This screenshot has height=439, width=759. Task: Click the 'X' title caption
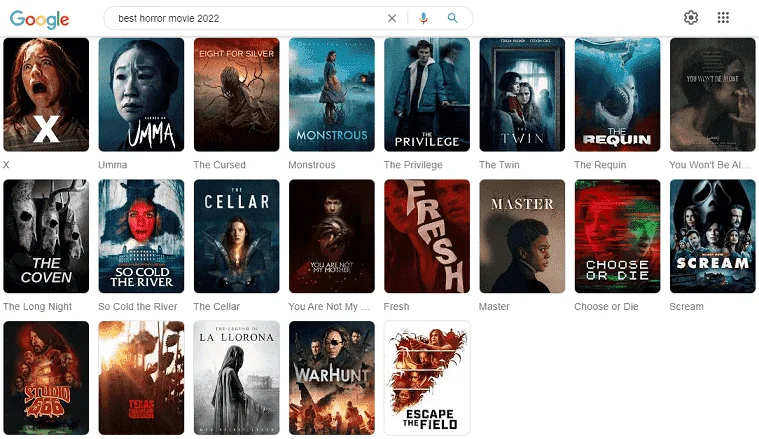click(x=6, y=165)
